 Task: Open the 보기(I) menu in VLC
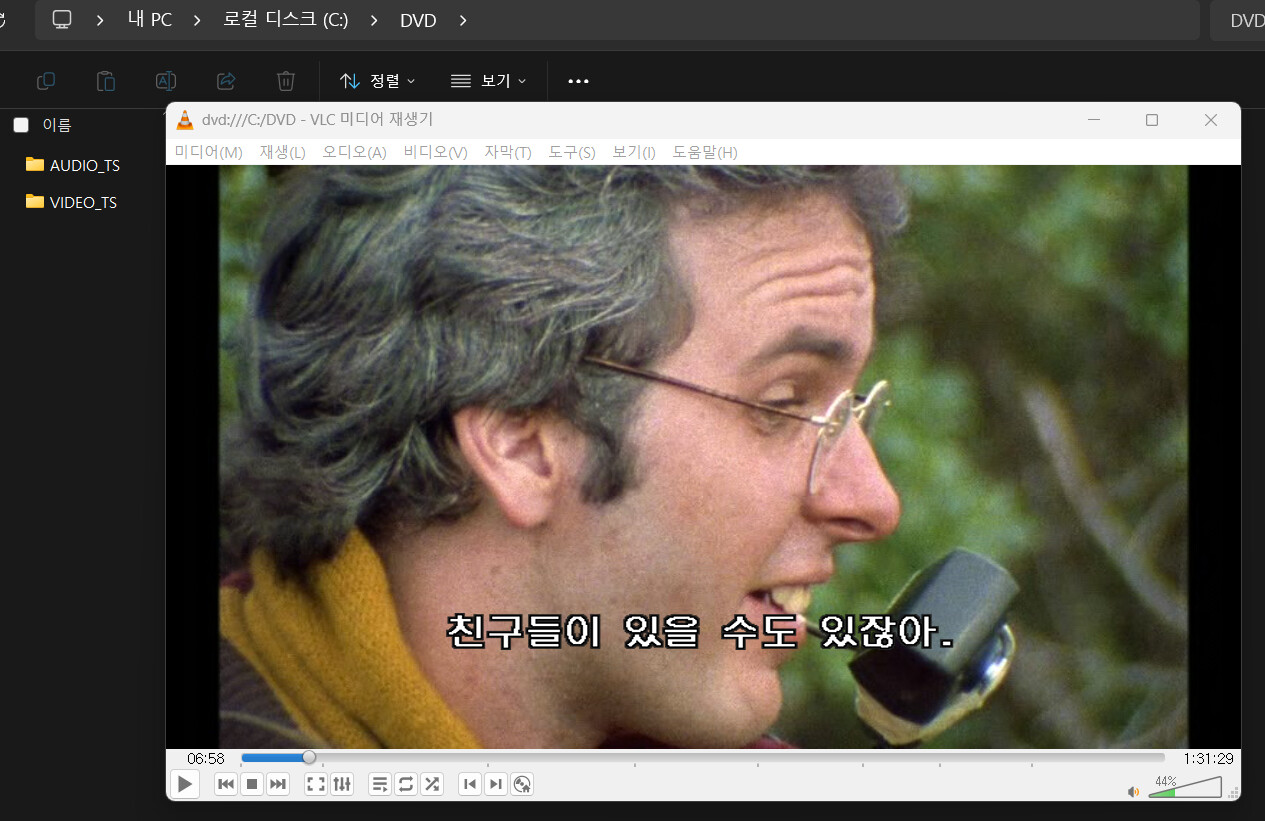pos(634,152)
